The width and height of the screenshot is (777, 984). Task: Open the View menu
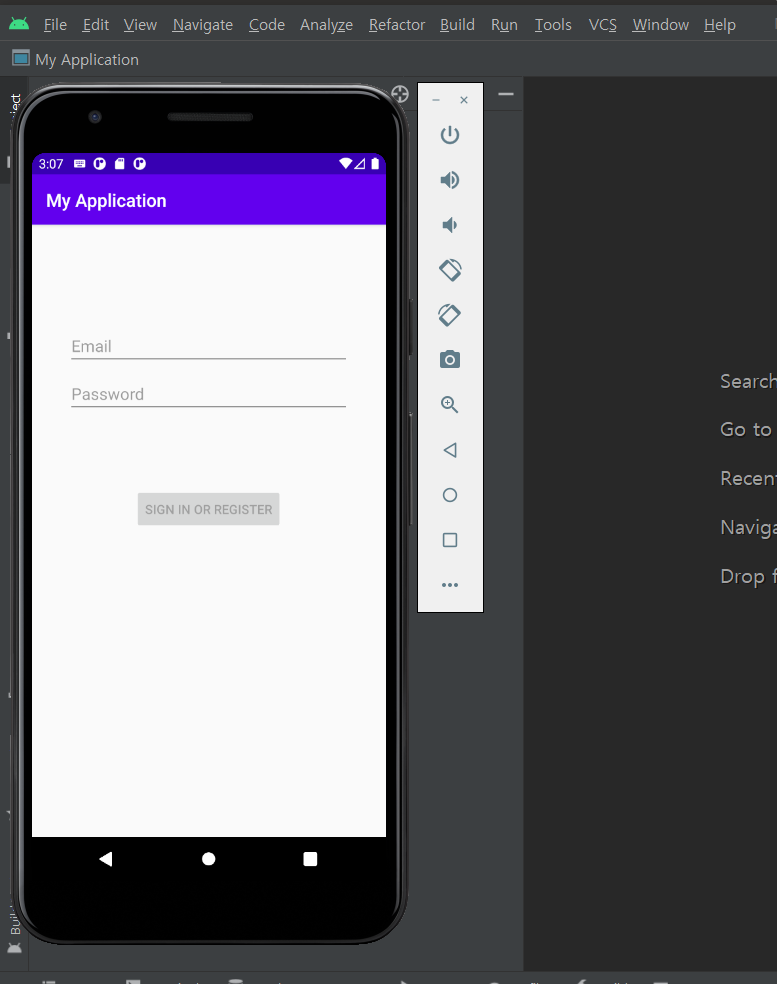point(140,24)
